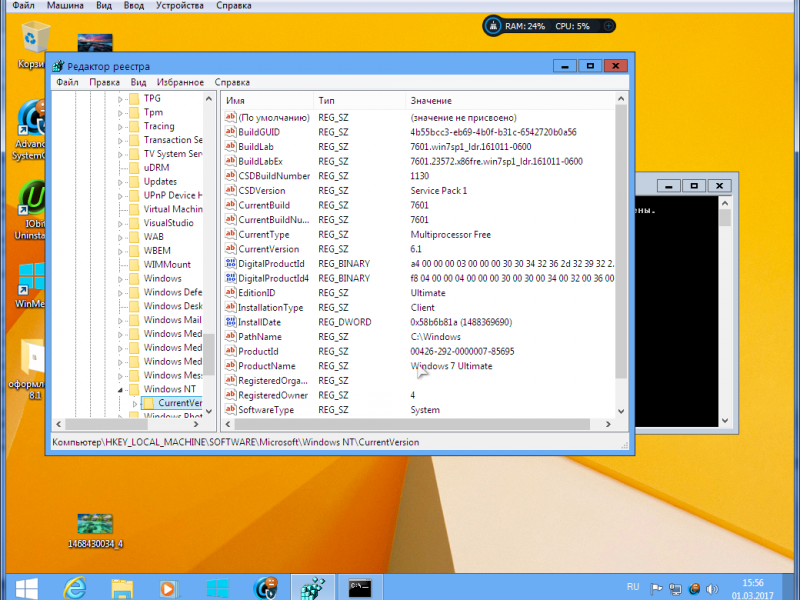Select the EditionID value row
800x600 pixels.
(x=418, y=293)
